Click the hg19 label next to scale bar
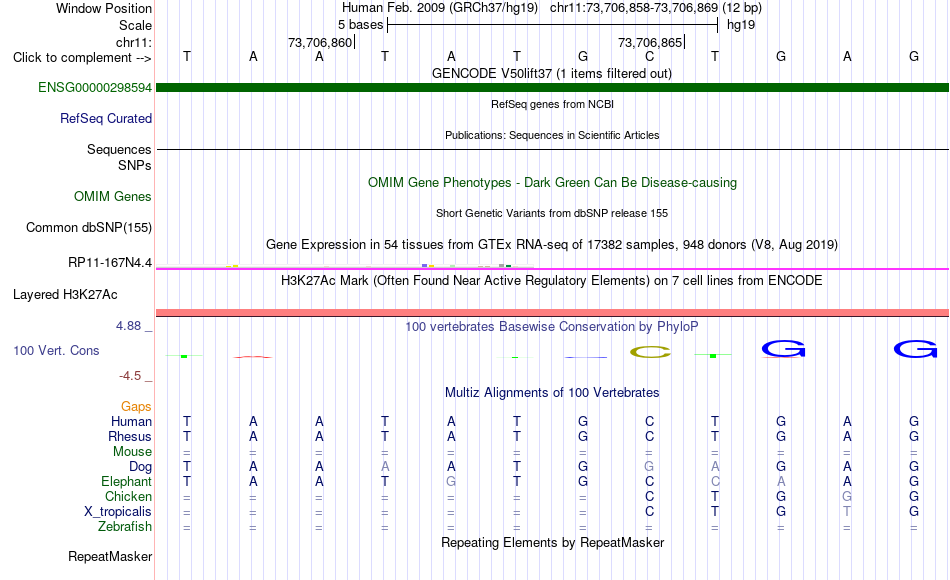Image resolution: width=950 pixels, height=580 pixels. pyautogui.click(x=741, y=25)
